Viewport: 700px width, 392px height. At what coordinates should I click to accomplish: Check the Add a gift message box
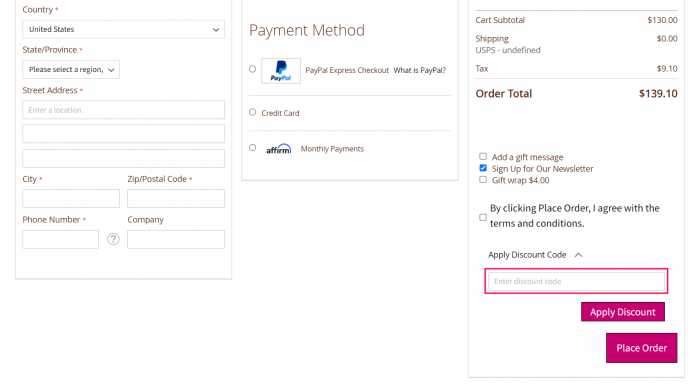tap(483, 157)
